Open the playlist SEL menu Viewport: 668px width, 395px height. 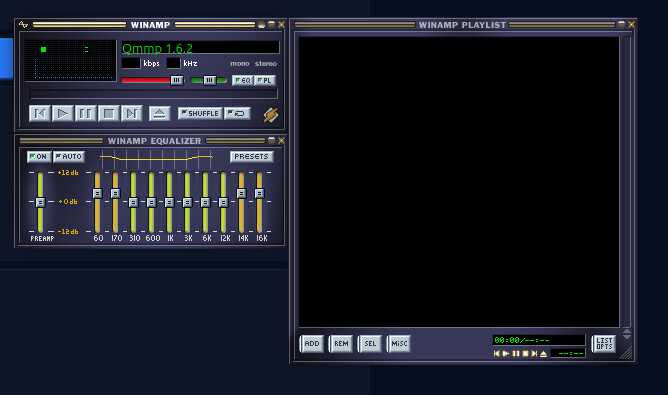pyautogui.click(x=370, y=343)
